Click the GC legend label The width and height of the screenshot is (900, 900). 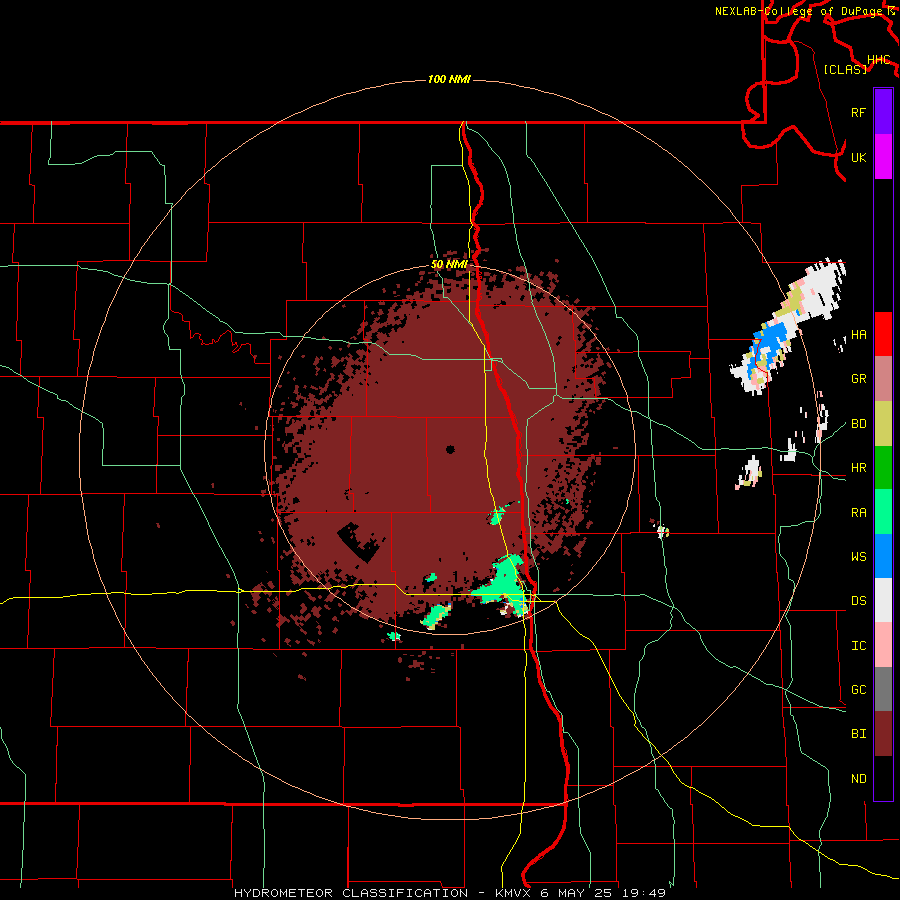tap(858, 690)
